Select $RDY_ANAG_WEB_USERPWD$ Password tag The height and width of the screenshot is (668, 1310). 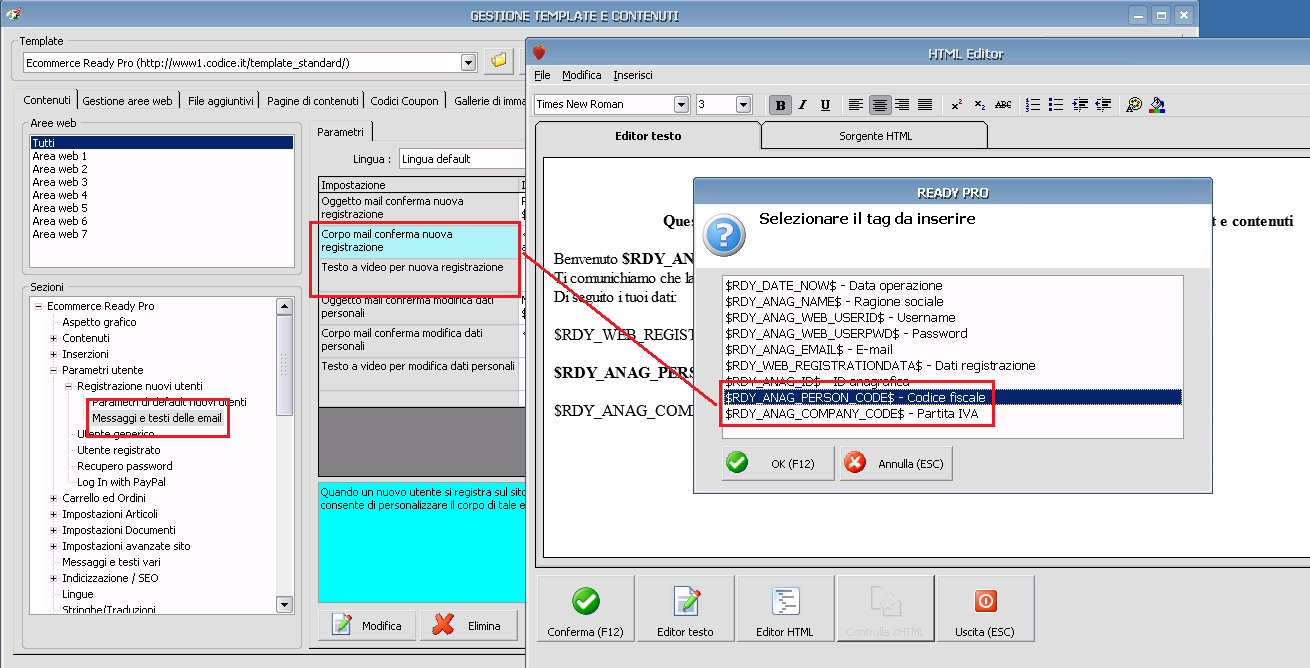(x=953, y=333)
